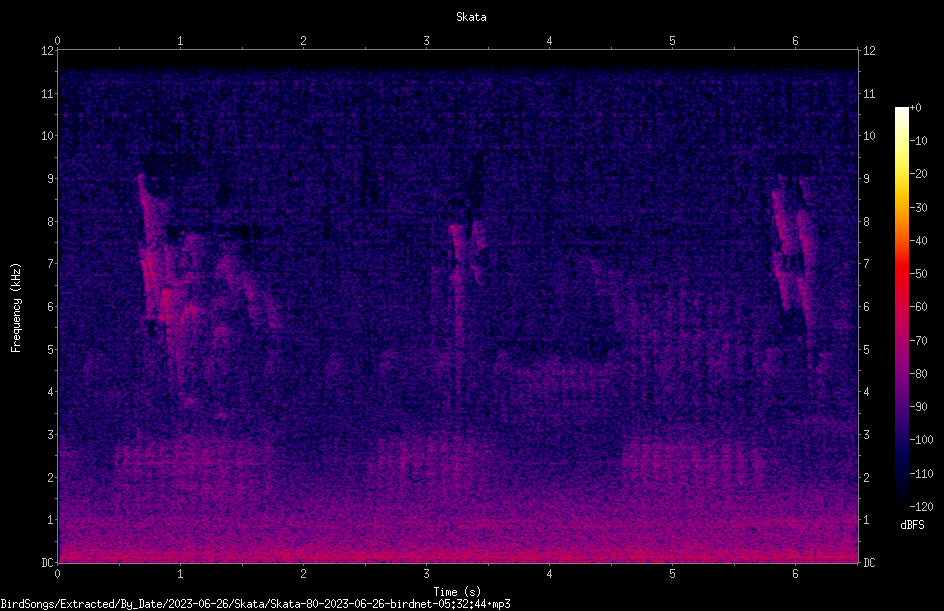The width and height of the screenshot is (944, 611).
Task: Click the '-20' color scale label
Action: [x=918, y=174]
